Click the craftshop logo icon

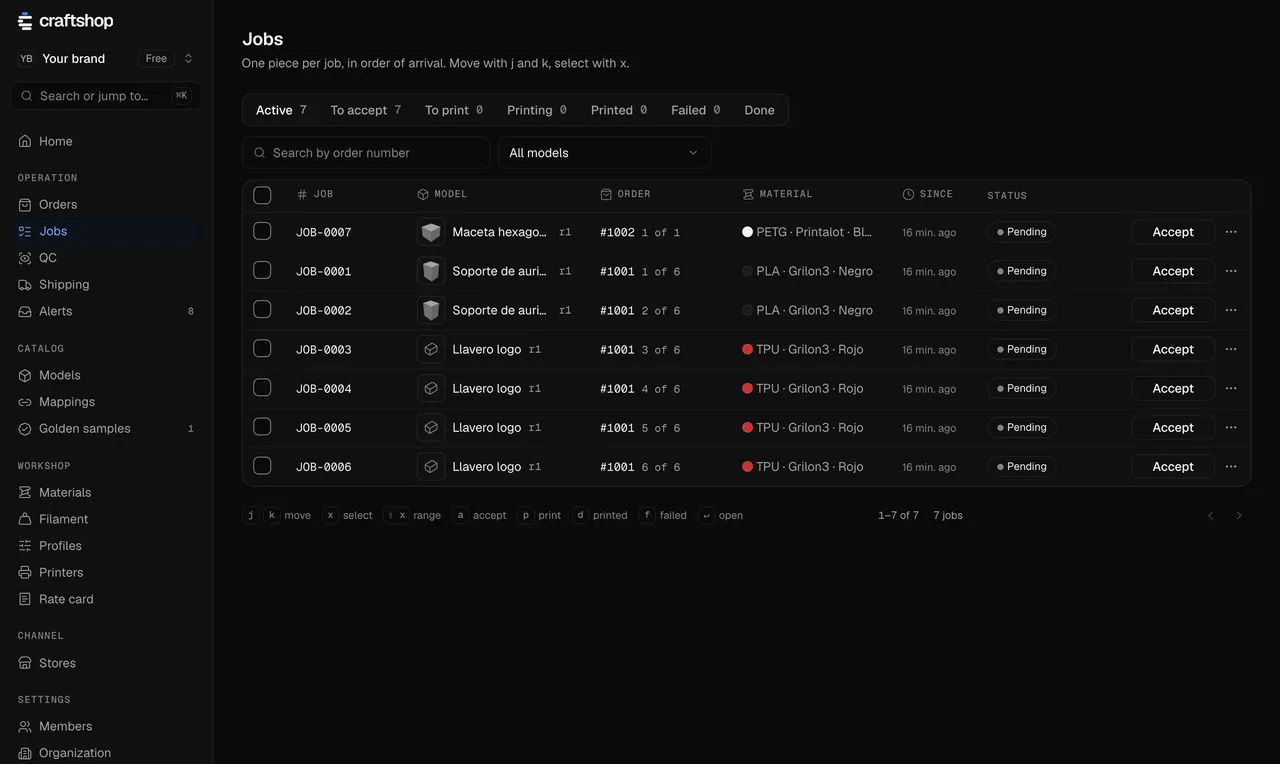[x=25, y=21]
